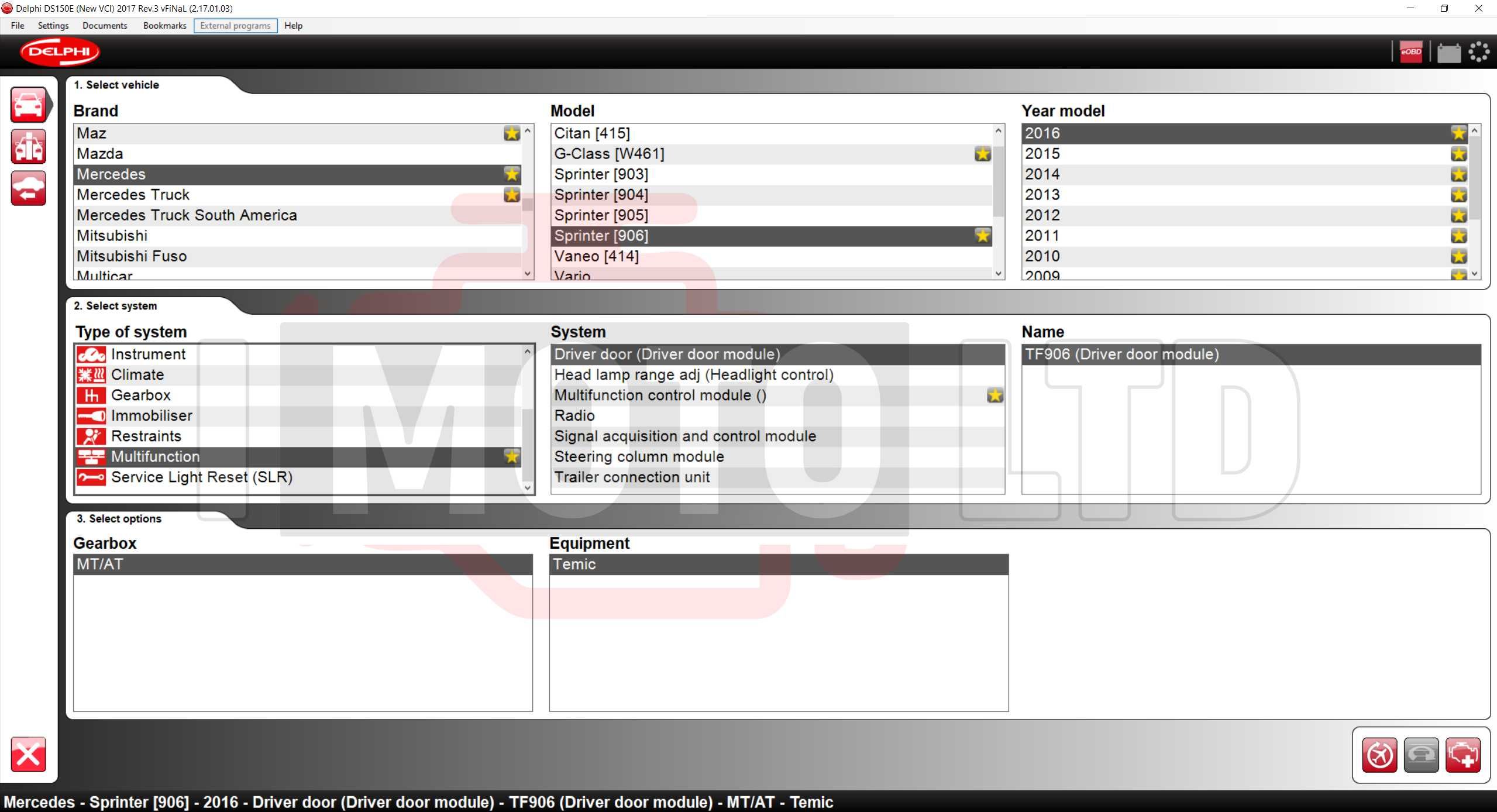Click Type of system scroll down arrow
The image size is (1497, 812).
[x=528, y=487]
